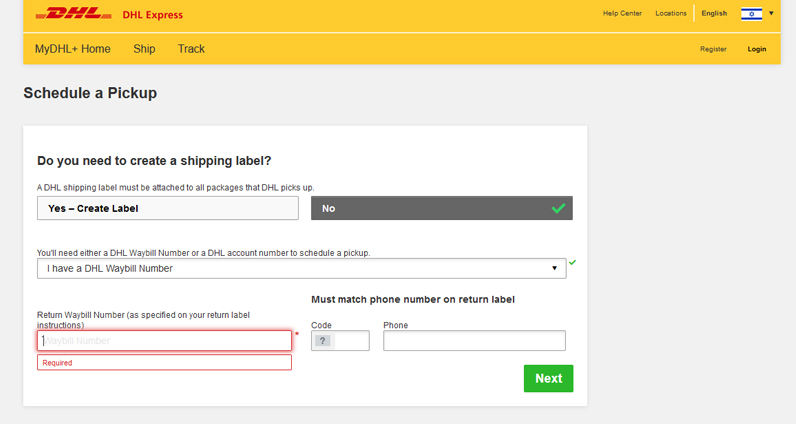Click the DHL logo
This screenshot has width=796, height=424.
click(x=74, y=15)
